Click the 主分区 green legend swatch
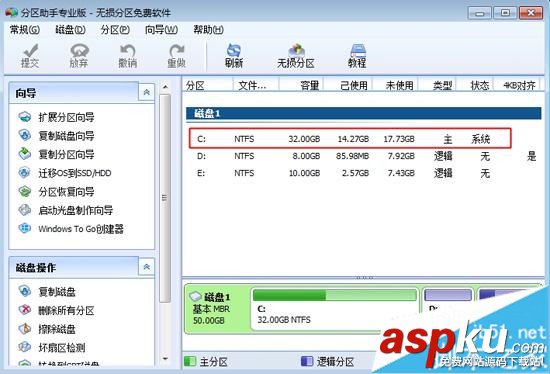Image resolution: width=550 pixels, height=374 pixels. [190, 361]
